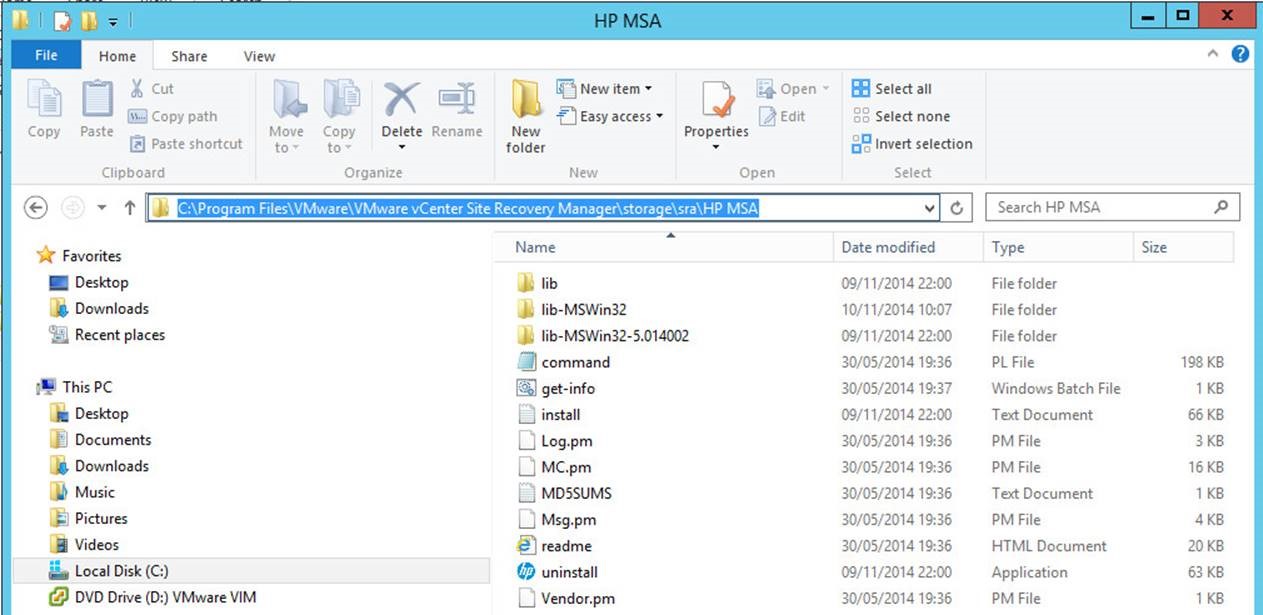1263x615 pixels.
Task: Create a New folder via ribbon icon
Action: [526, 101]
